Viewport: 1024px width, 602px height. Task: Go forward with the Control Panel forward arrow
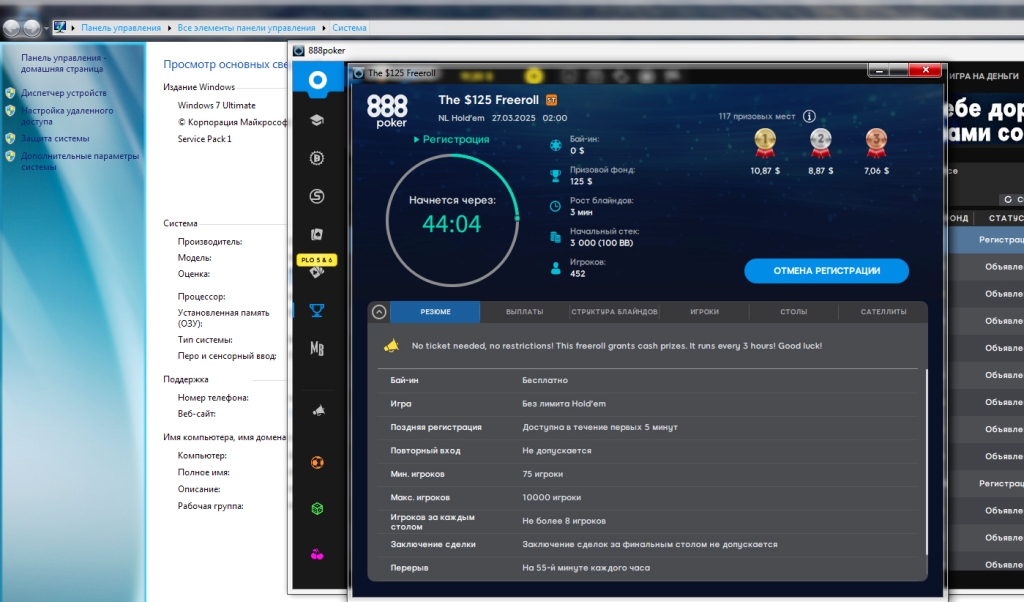point(32,28)
